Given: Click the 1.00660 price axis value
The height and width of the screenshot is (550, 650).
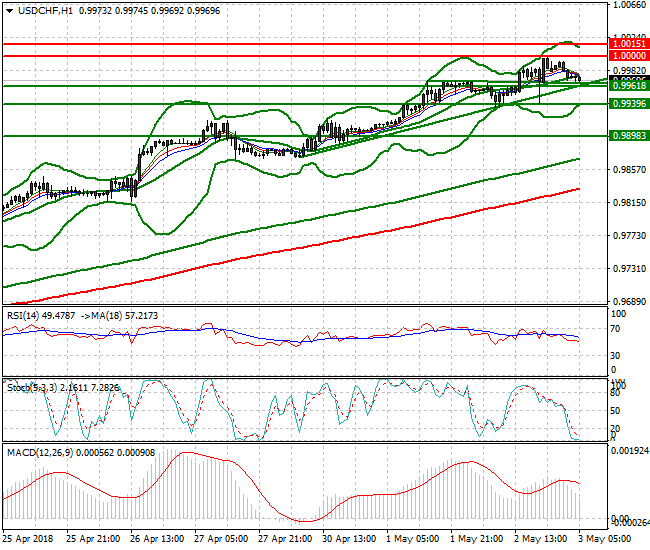Looking at the screenshot, I should pos(629,5).
